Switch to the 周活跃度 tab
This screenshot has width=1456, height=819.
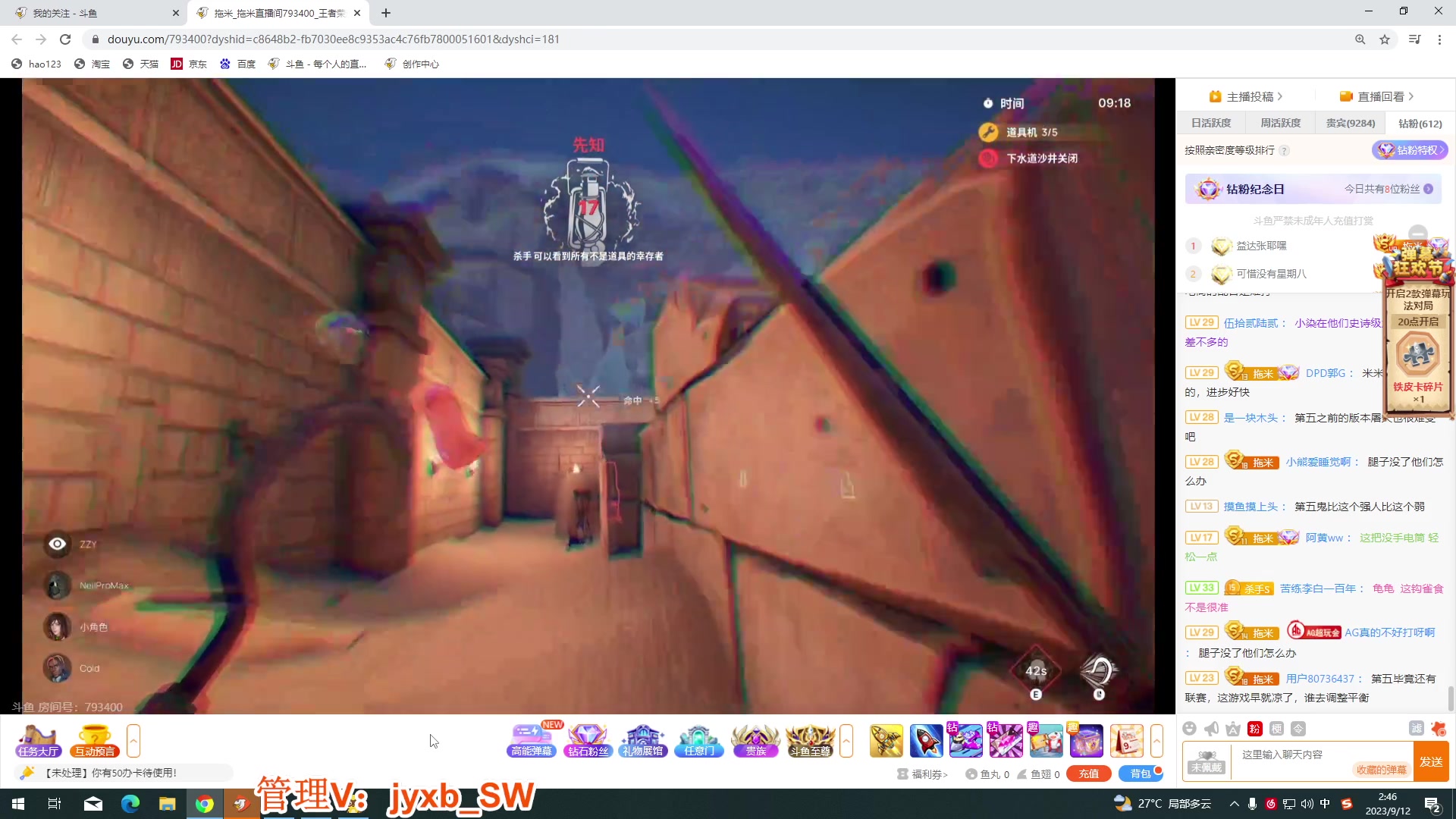(x=1281, y=124)
